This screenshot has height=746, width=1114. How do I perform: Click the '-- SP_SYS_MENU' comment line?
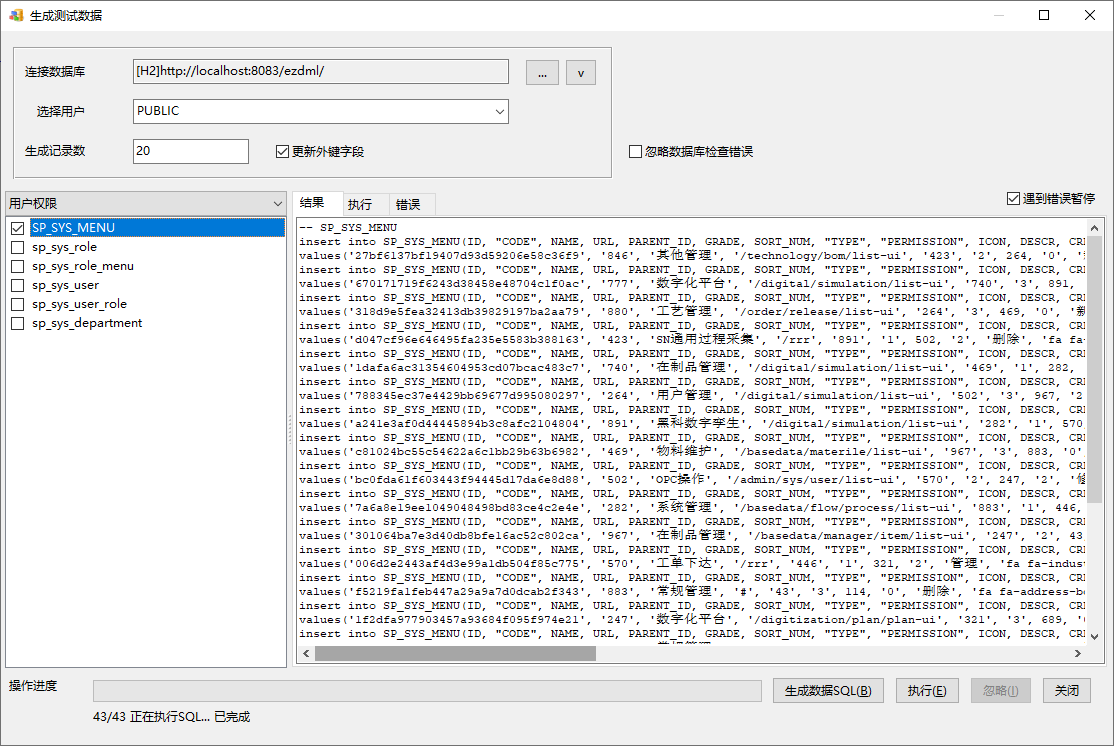[x=347, y=228]
